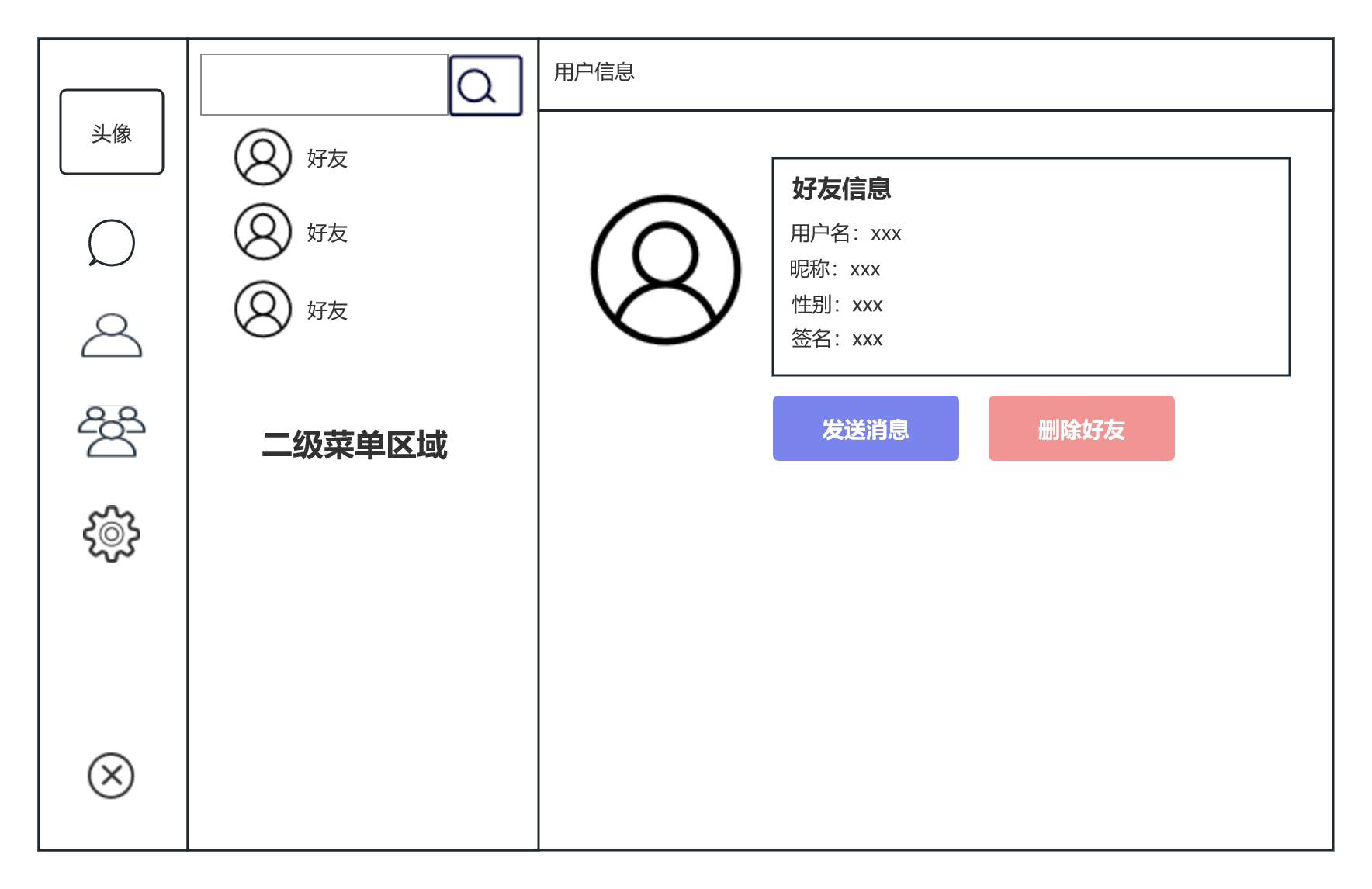Viewport: 1372px width, 889px height.
Task: Click the 用户信息 header title
Action: click(594, 72)
